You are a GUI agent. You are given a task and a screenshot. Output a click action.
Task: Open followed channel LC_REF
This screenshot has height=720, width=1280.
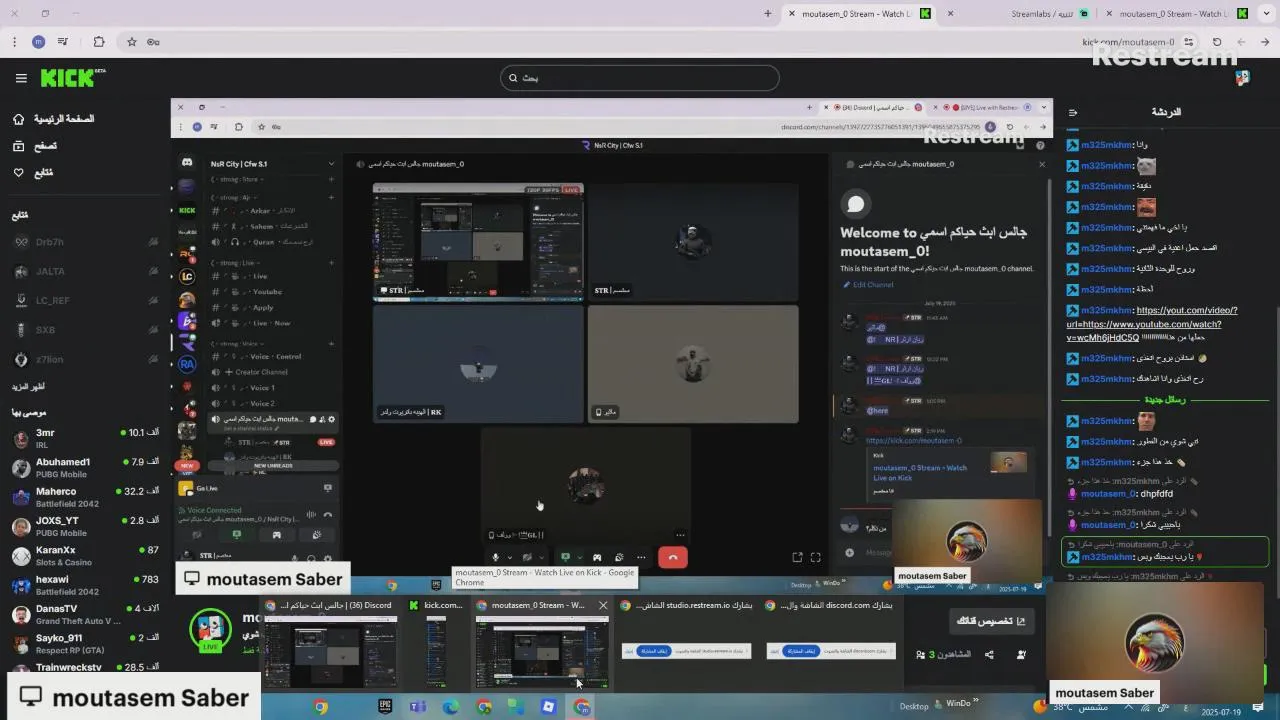85,300
